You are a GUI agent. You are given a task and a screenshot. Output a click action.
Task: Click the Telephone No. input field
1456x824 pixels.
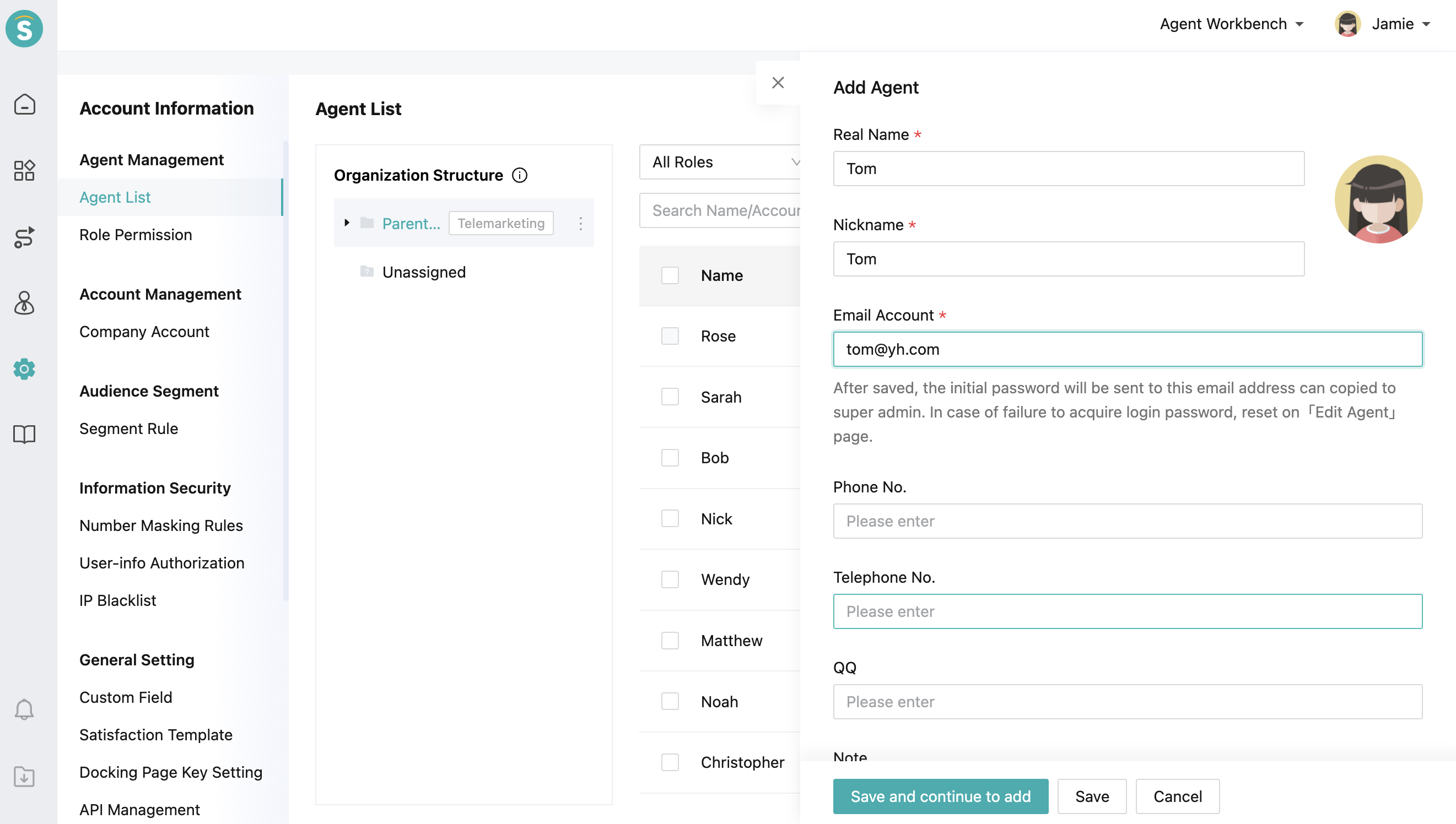click(1128, 611)
